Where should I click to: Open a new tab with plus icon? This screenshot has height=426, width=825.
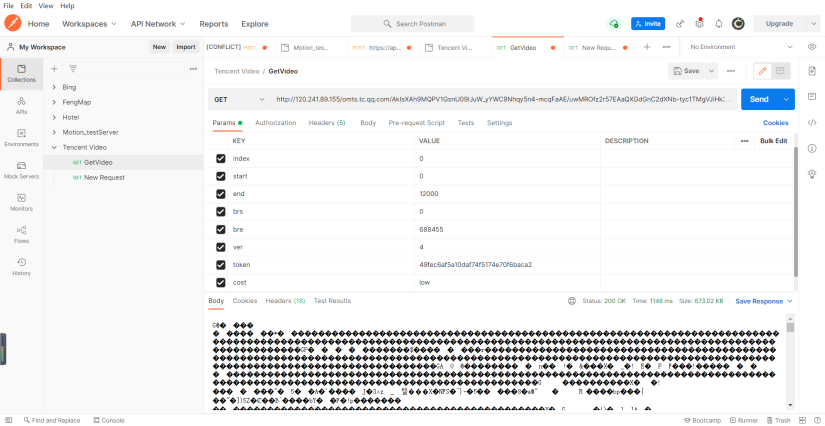[x=647, y=47]
